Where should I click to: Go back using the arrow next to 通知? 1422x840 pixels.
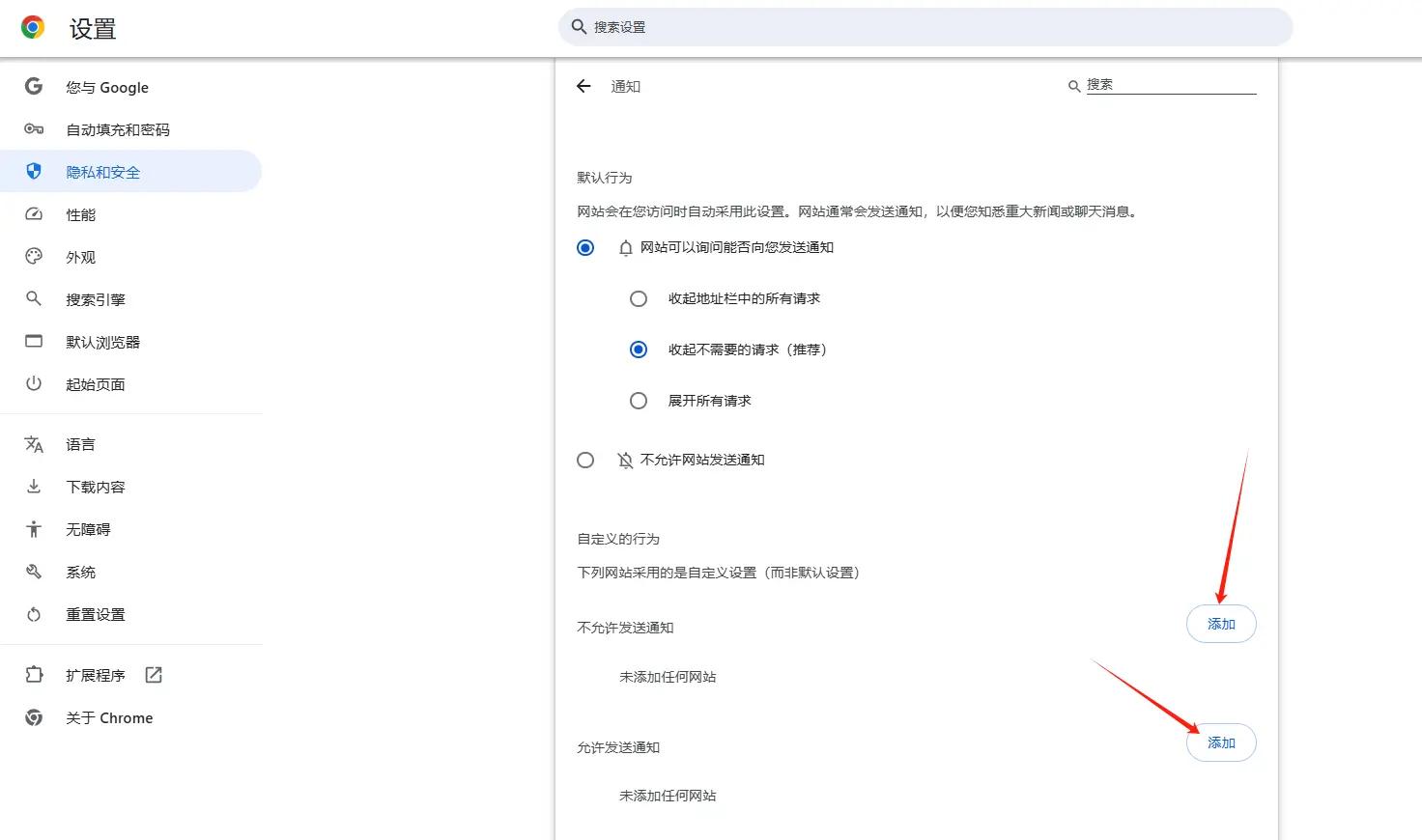point(583,86)
